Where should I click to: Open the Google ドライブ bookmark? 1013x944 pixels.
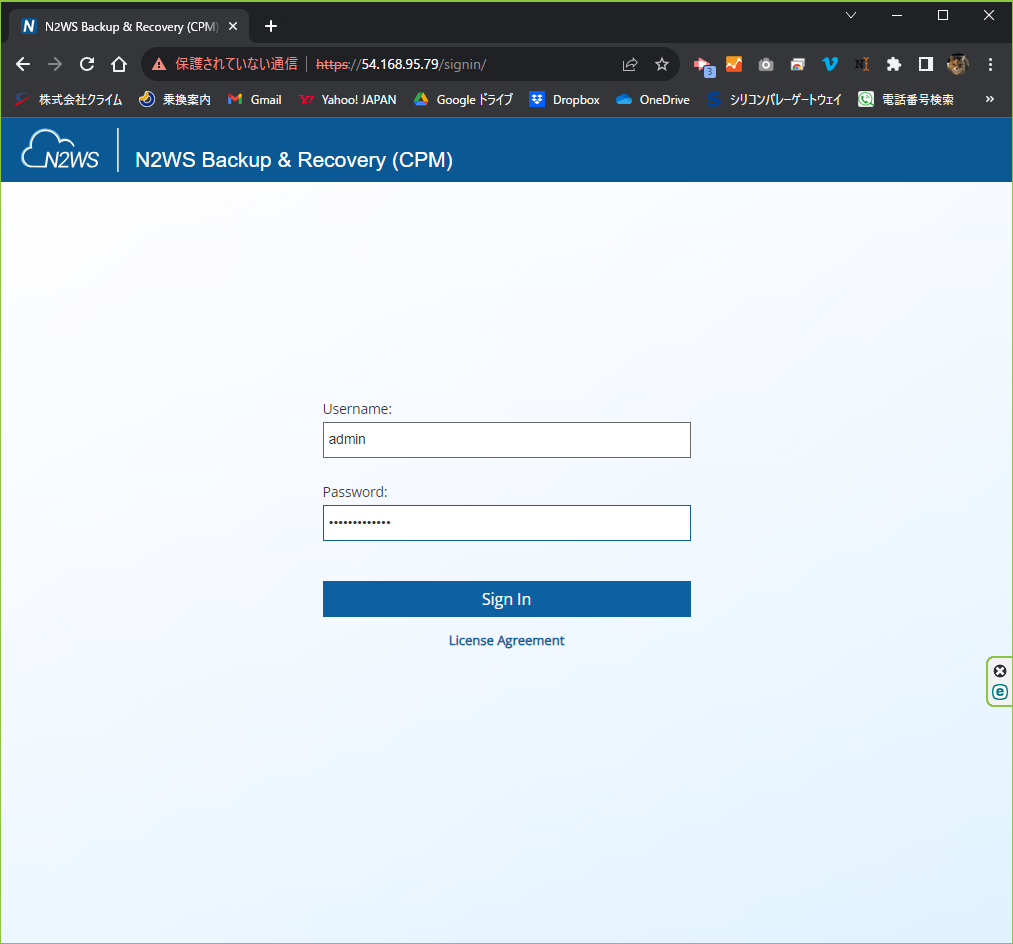[x=463, y=100]
